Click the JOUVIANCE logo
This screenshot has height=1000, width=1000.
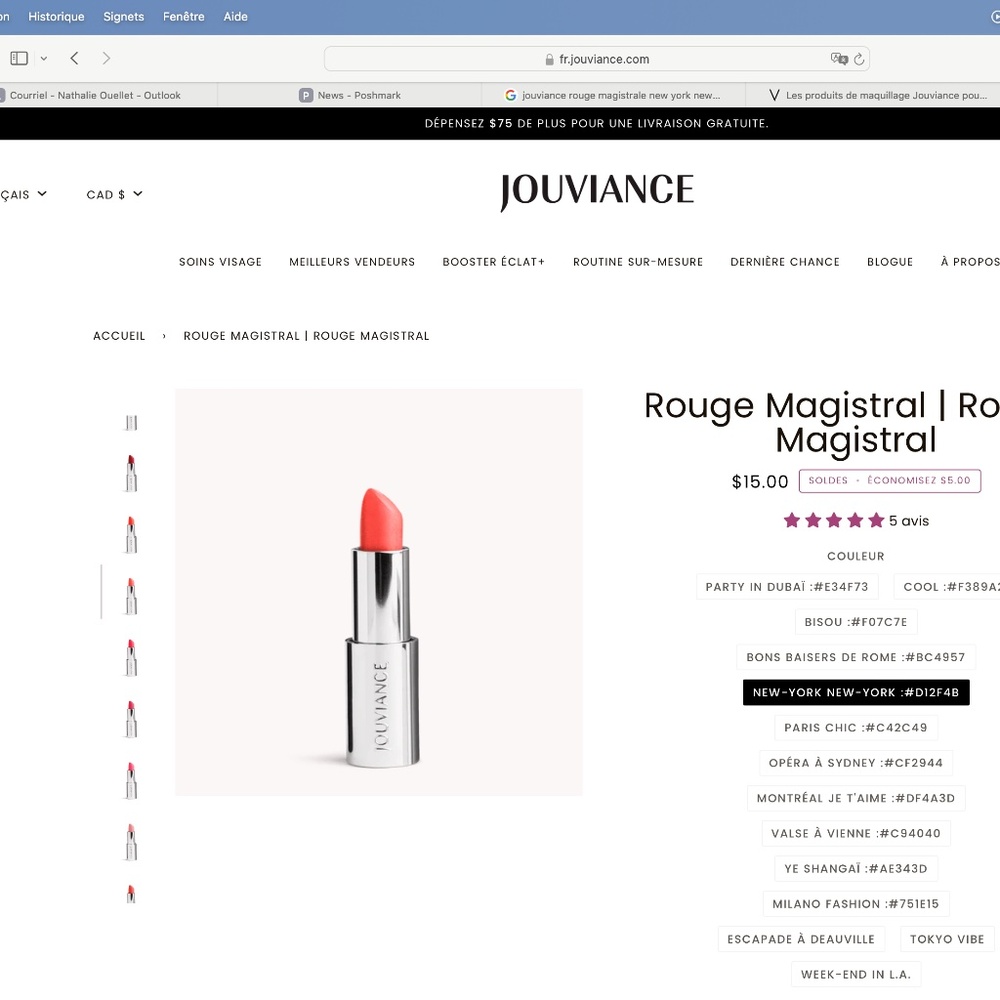(597, 191)
